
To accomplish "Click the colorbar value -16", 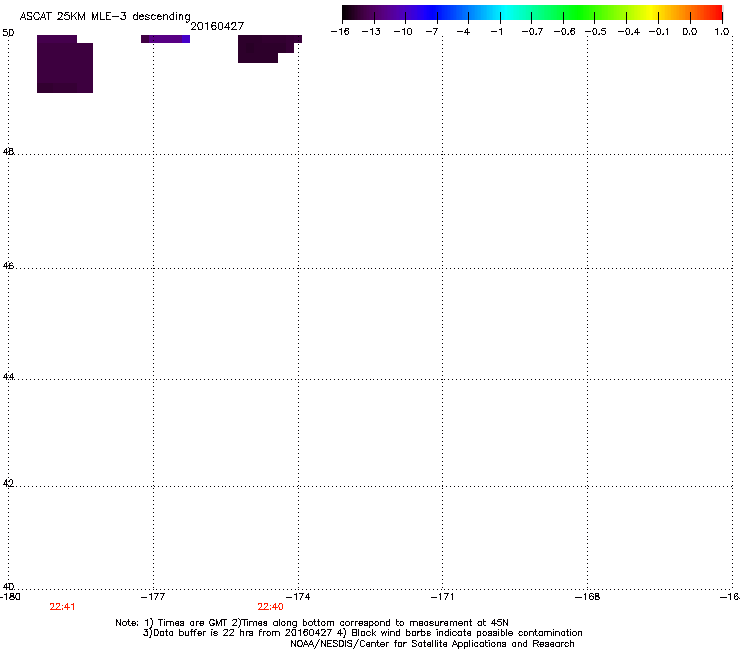I will click(x=340, y=32).
